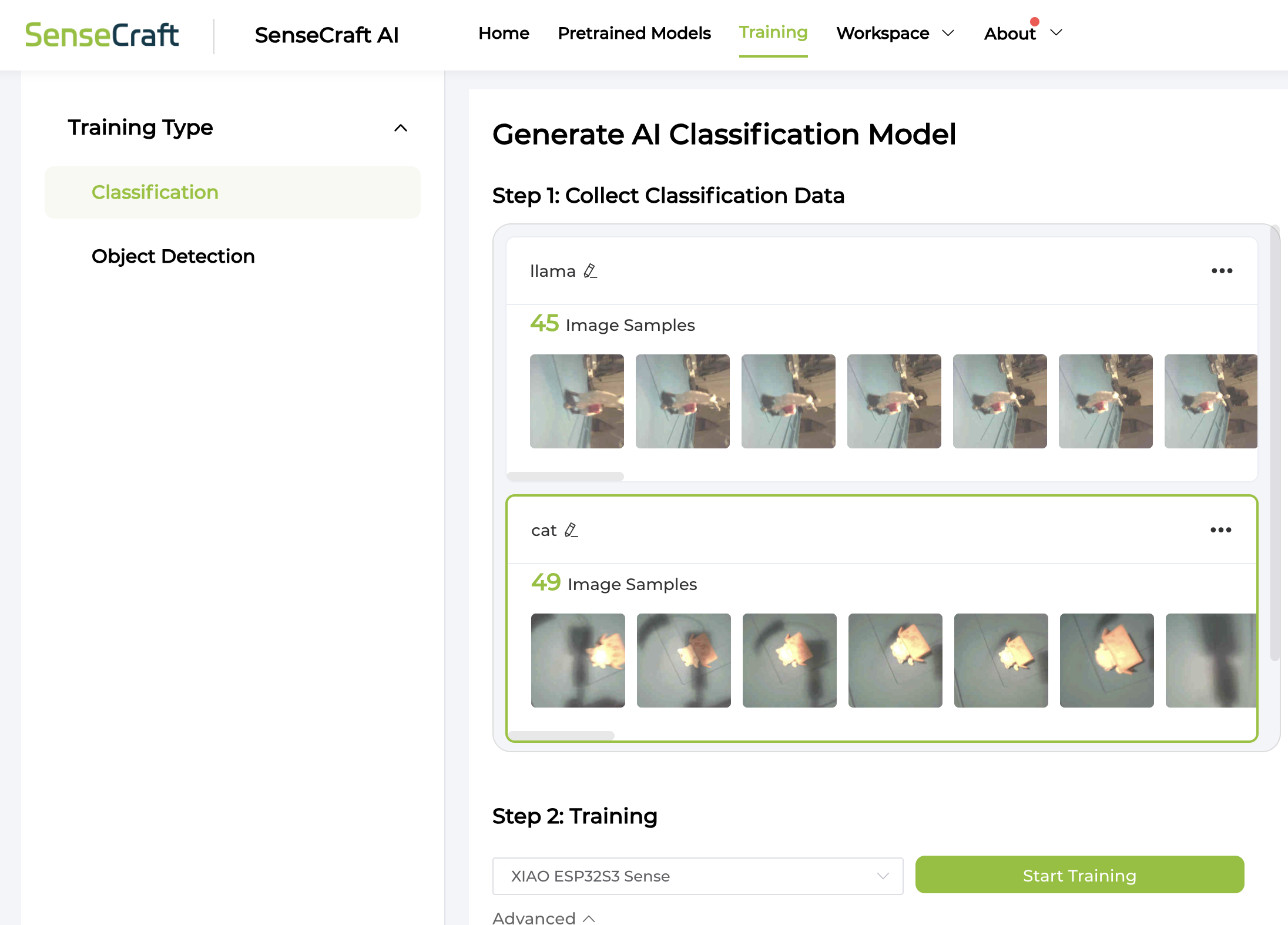This screenshot has width=1288, height=925.
Task: Select the Classification training type
Action: pyautogui.click(x=155, y=192)
